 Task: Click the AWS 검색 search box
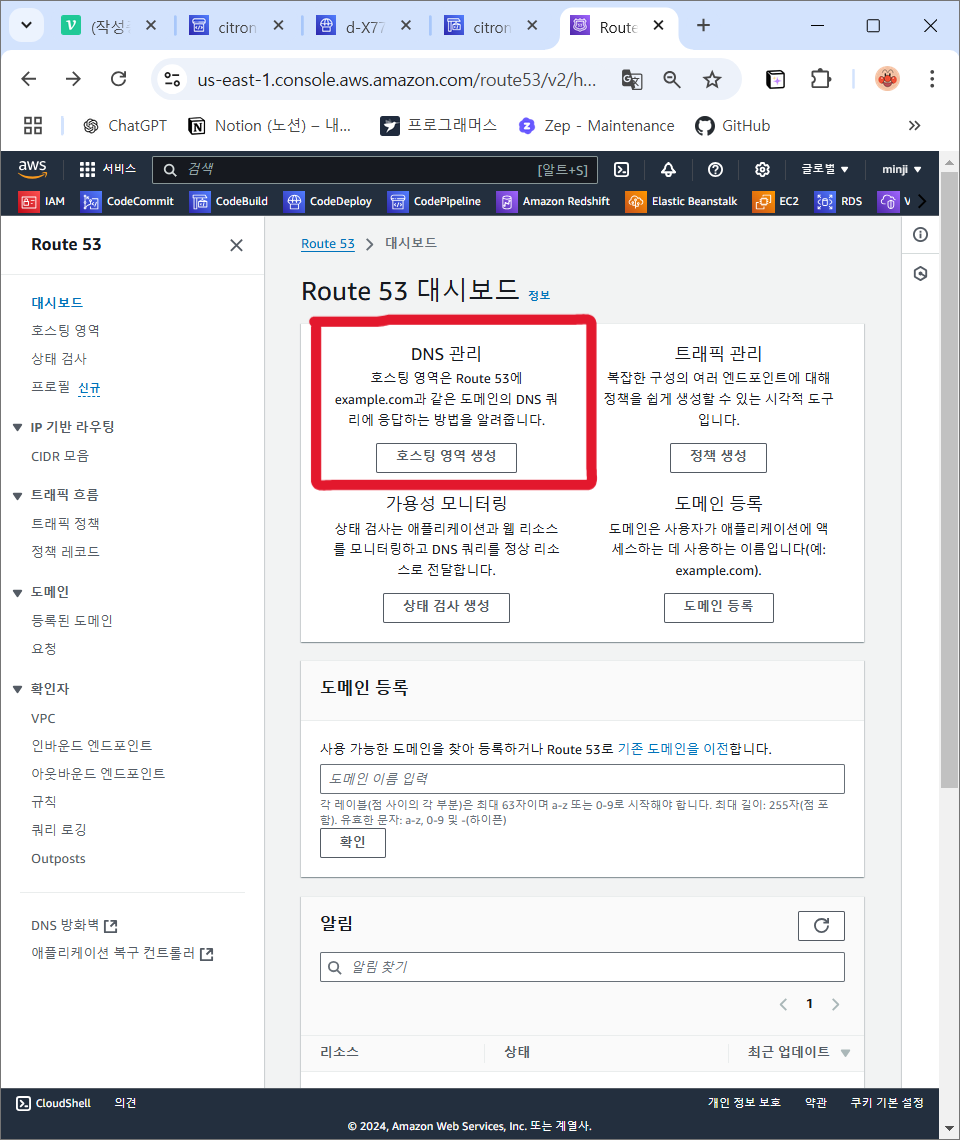point(375,169)
